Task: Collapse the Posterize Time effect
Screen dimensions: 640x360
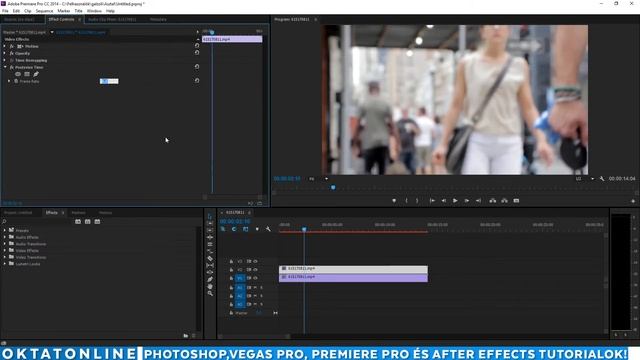Action: point(5,67)
